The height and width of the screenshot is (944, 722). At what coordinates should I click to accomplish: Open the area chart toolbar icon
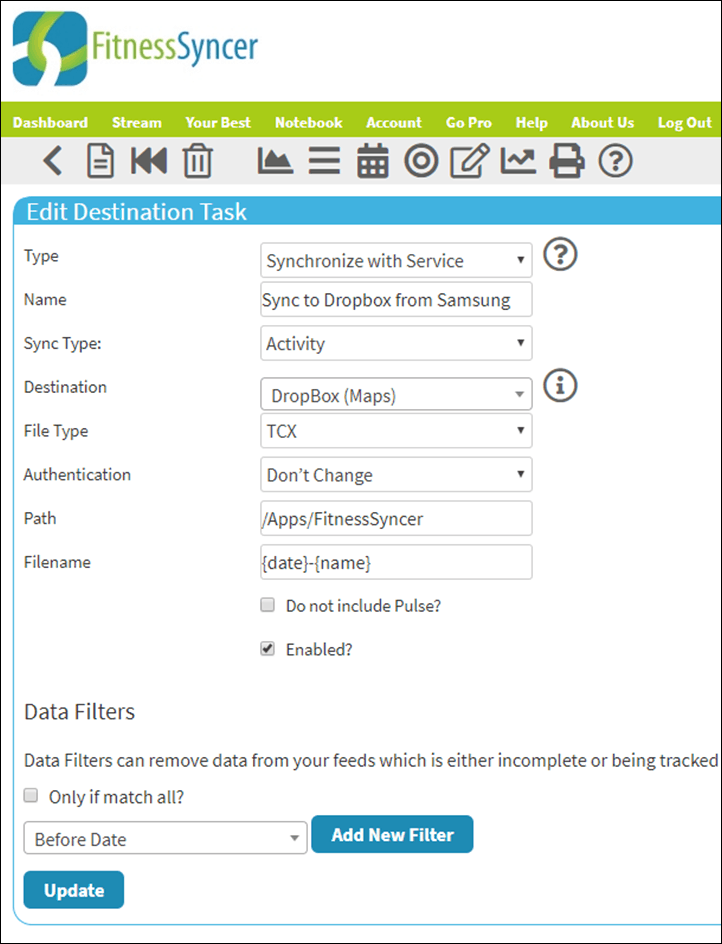275,161
